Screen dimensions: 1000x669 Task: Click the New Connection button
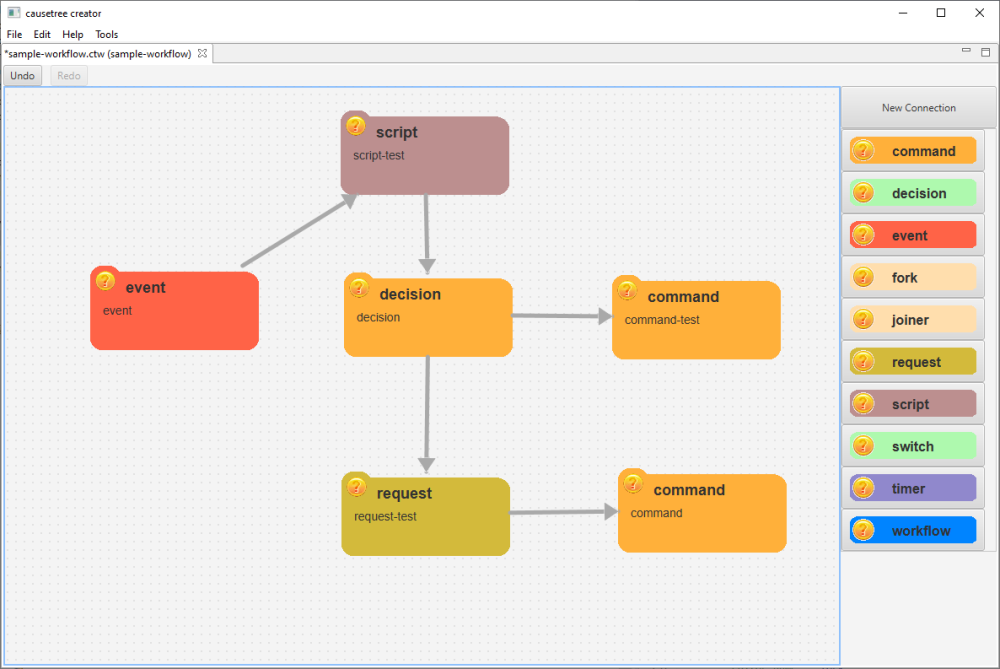pyautogui.click(x=918, y=108)
